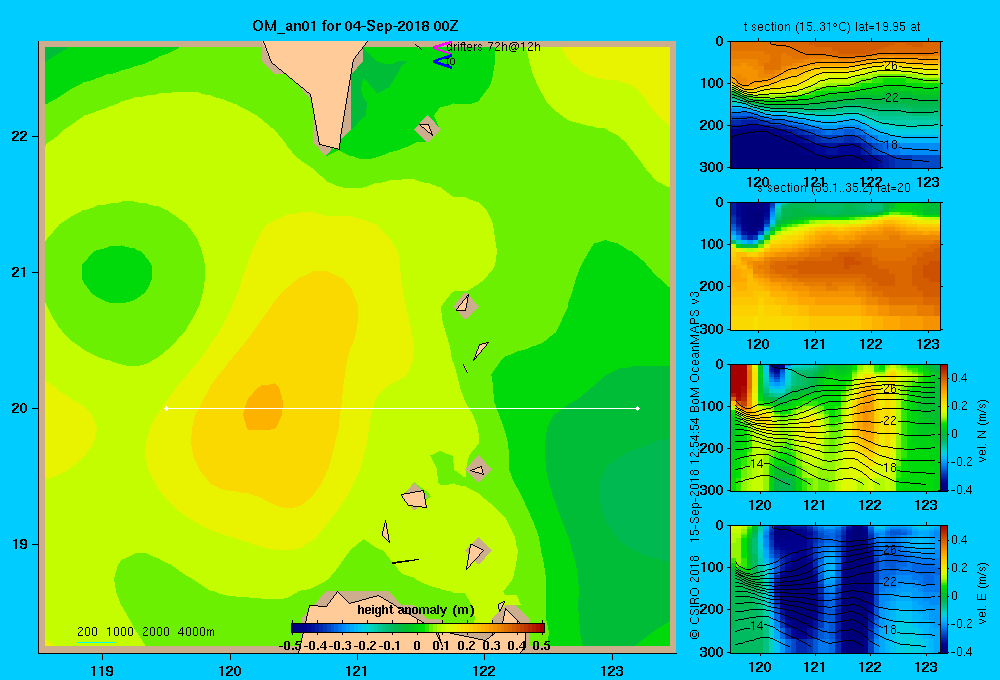Click the 0.4 tick on vel. N scale
The width and height of the screenshot is (1000, 680).
959,378
